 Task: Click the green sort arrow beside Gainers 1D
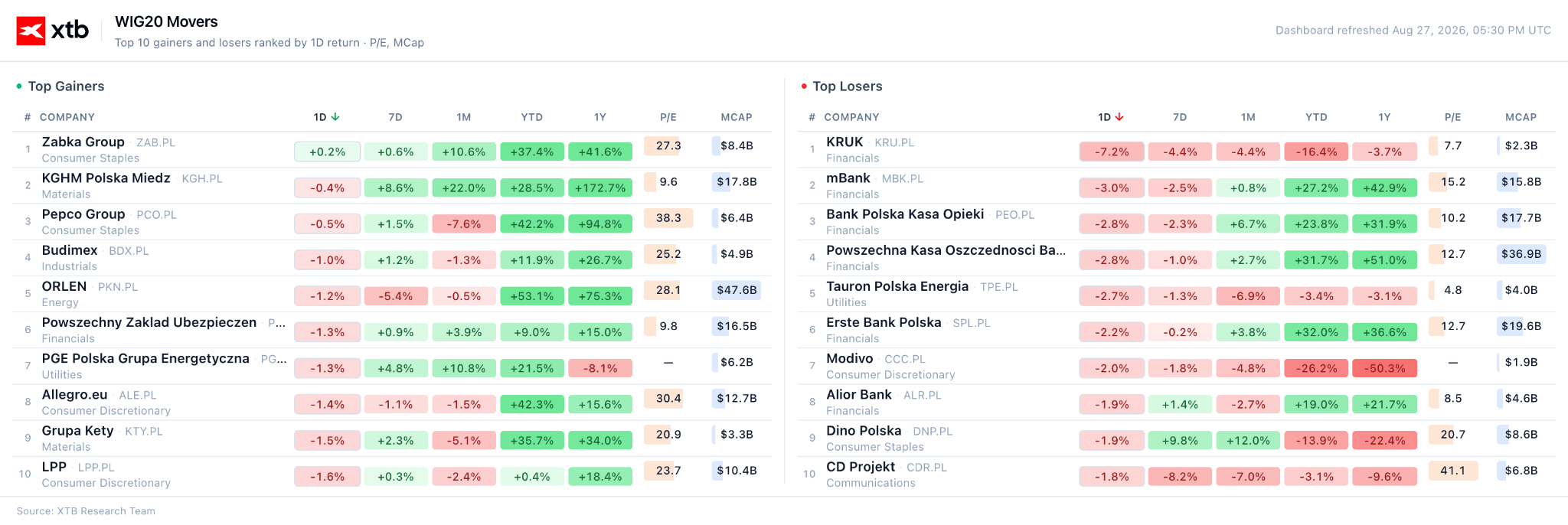[x=335, y=117]
